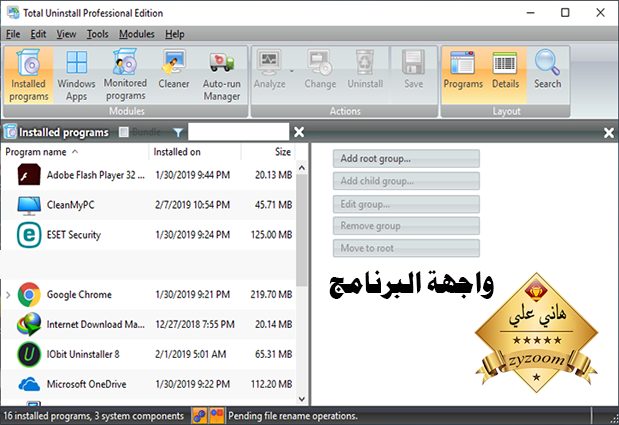Open the Search tool
The image size is (619, 425).
548,70
